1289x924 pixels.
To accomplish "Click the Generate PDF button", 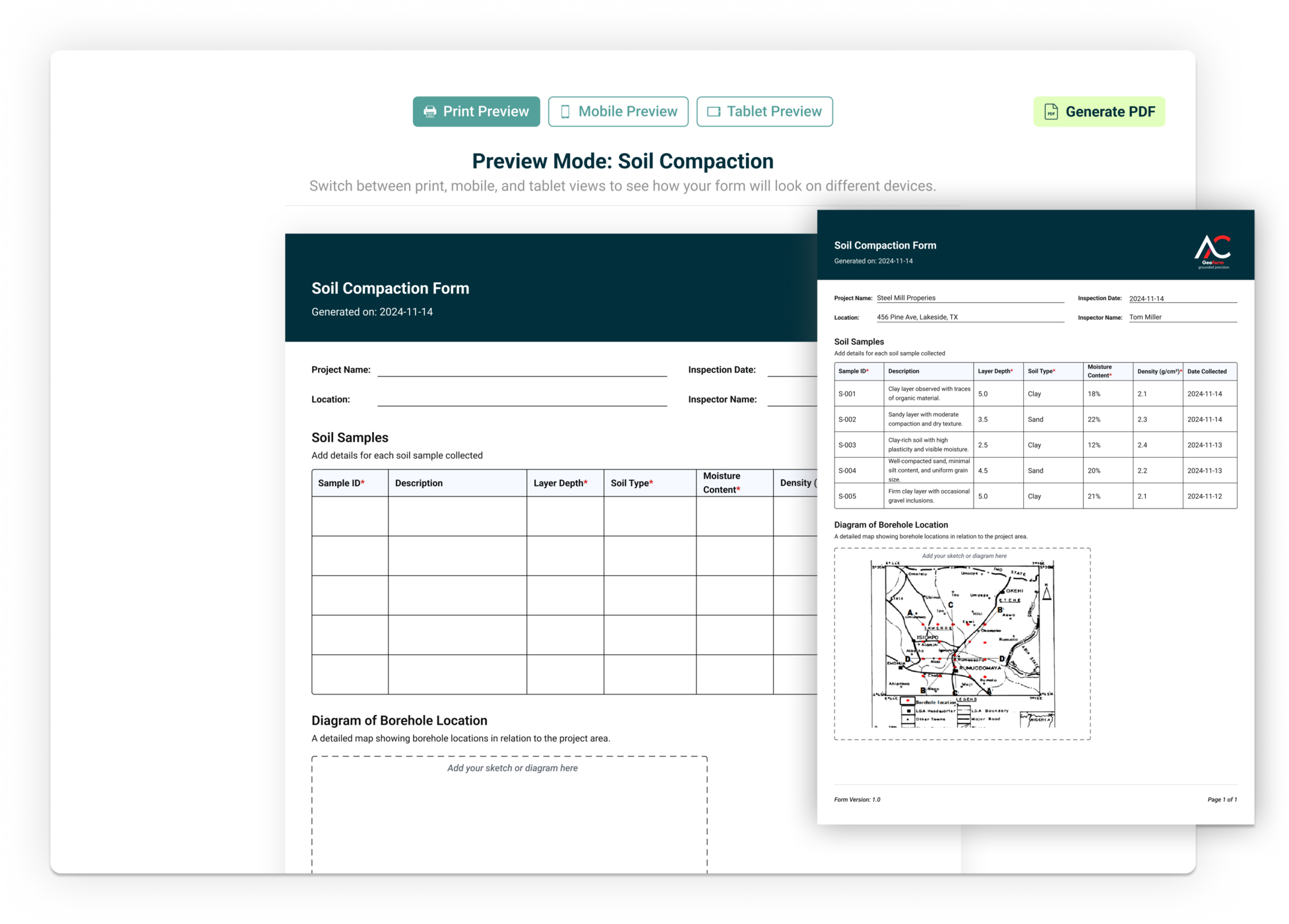I will point(1098,111).
